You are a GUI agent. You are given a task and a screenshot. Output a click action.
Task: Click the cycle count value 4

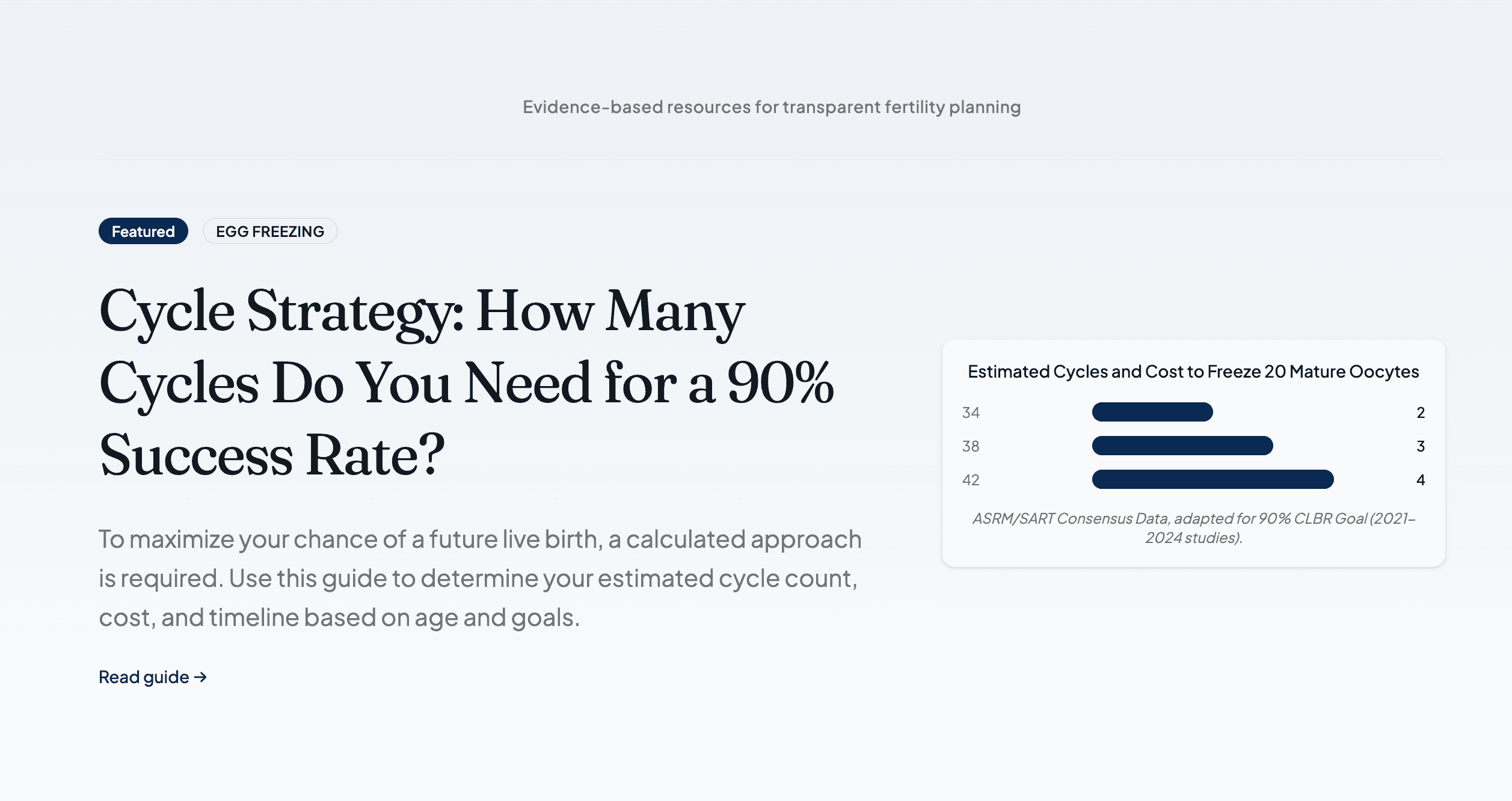pos(1421,480)
